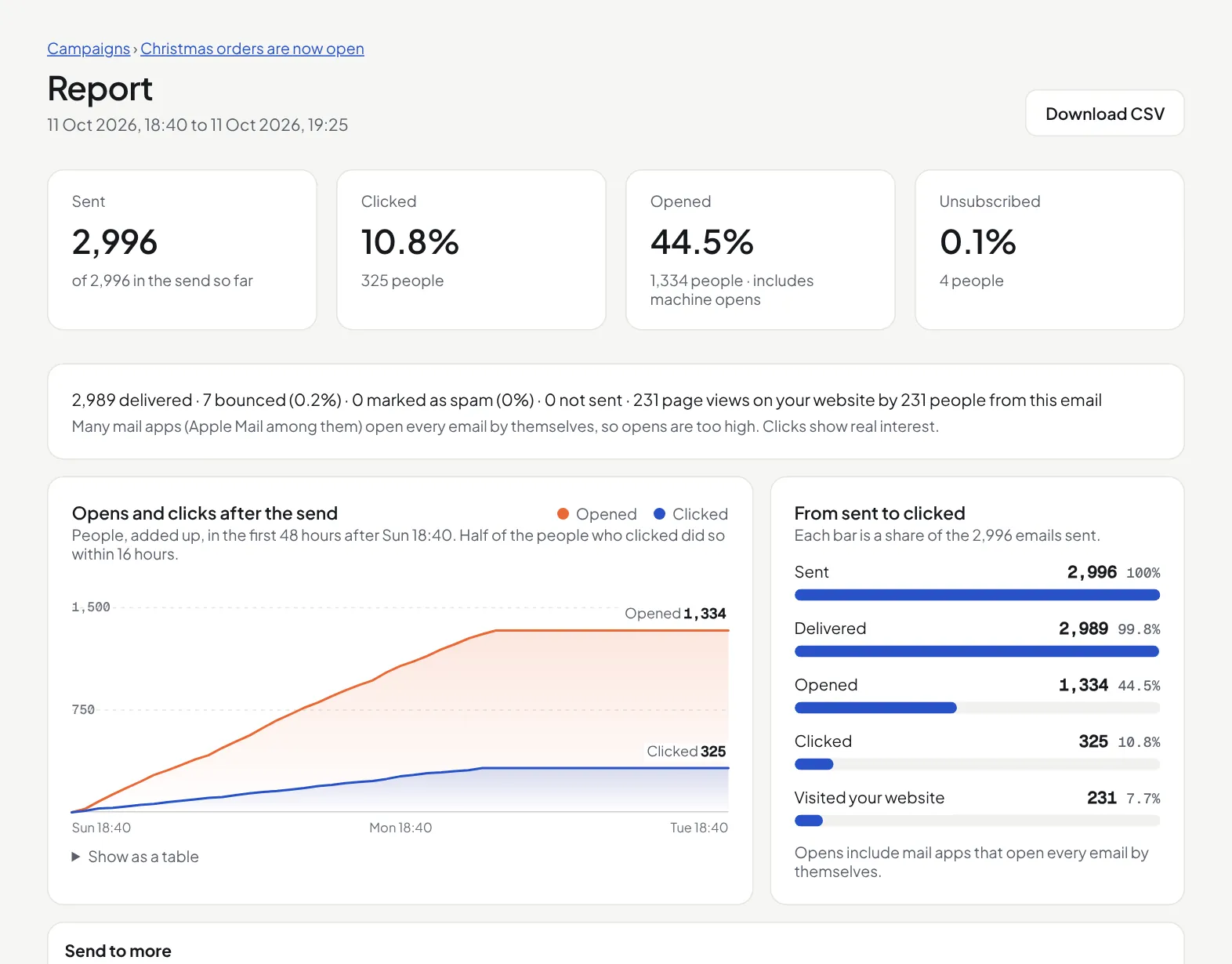Click the Opened progress bar in the funnel
1232x964 pixels.
click(x=977, y=708)
